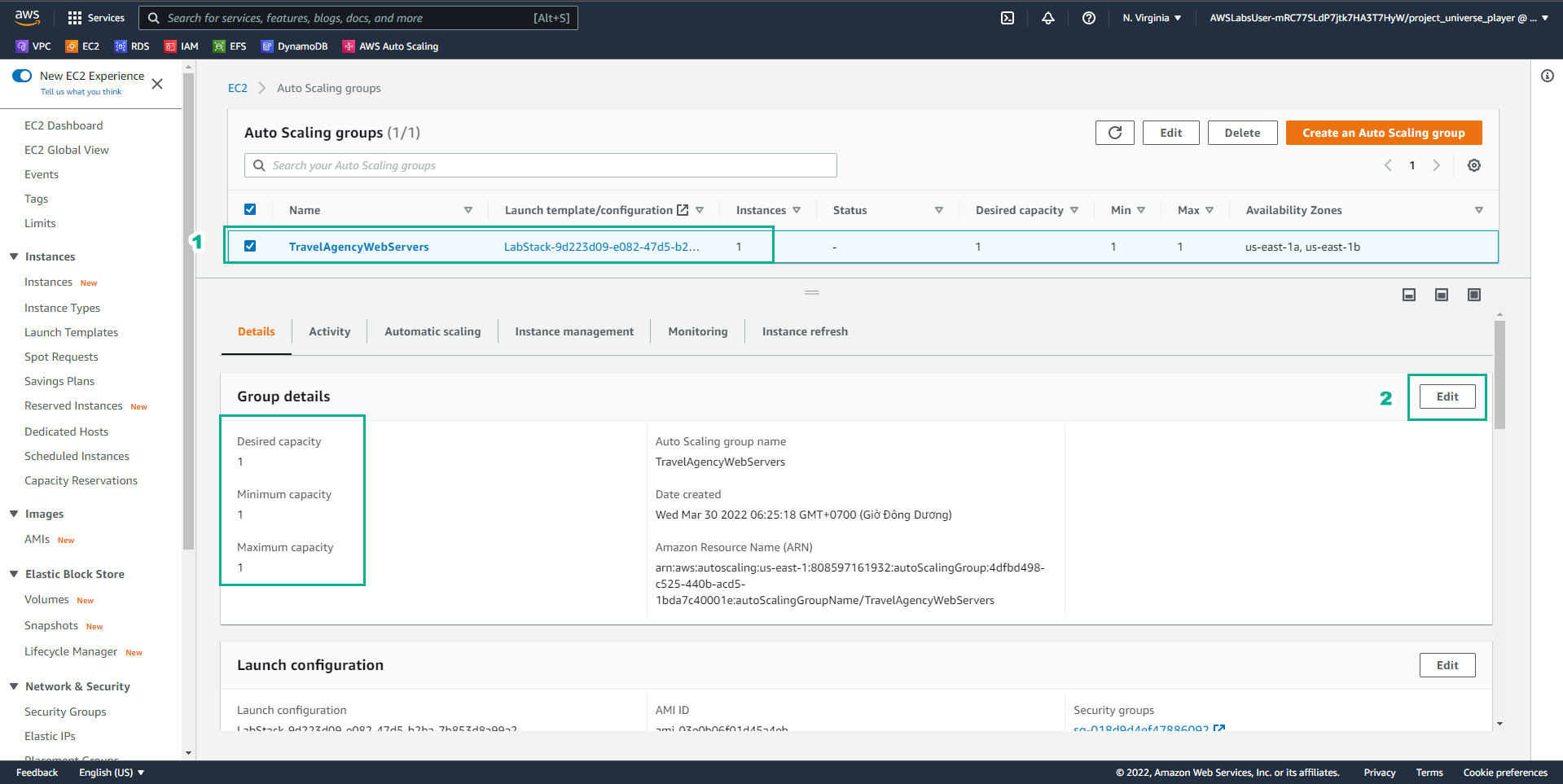Switch to the Monitoring tab
The width and height of the screenshot is (1563, 784).
(x=698, y=331)
